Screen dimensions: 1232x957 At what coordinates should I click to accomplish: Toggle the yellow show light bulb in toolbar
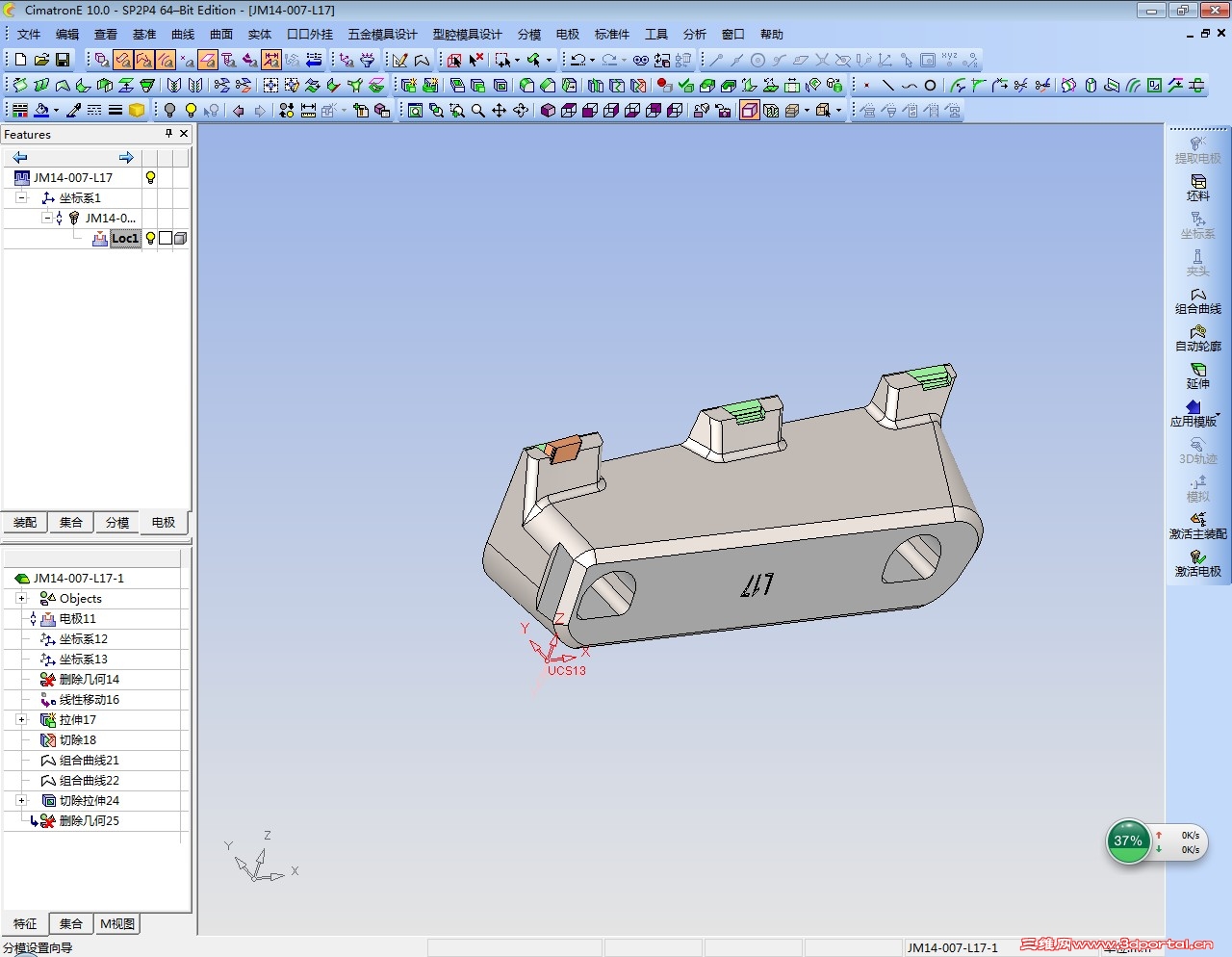click(x=191, y=111)
